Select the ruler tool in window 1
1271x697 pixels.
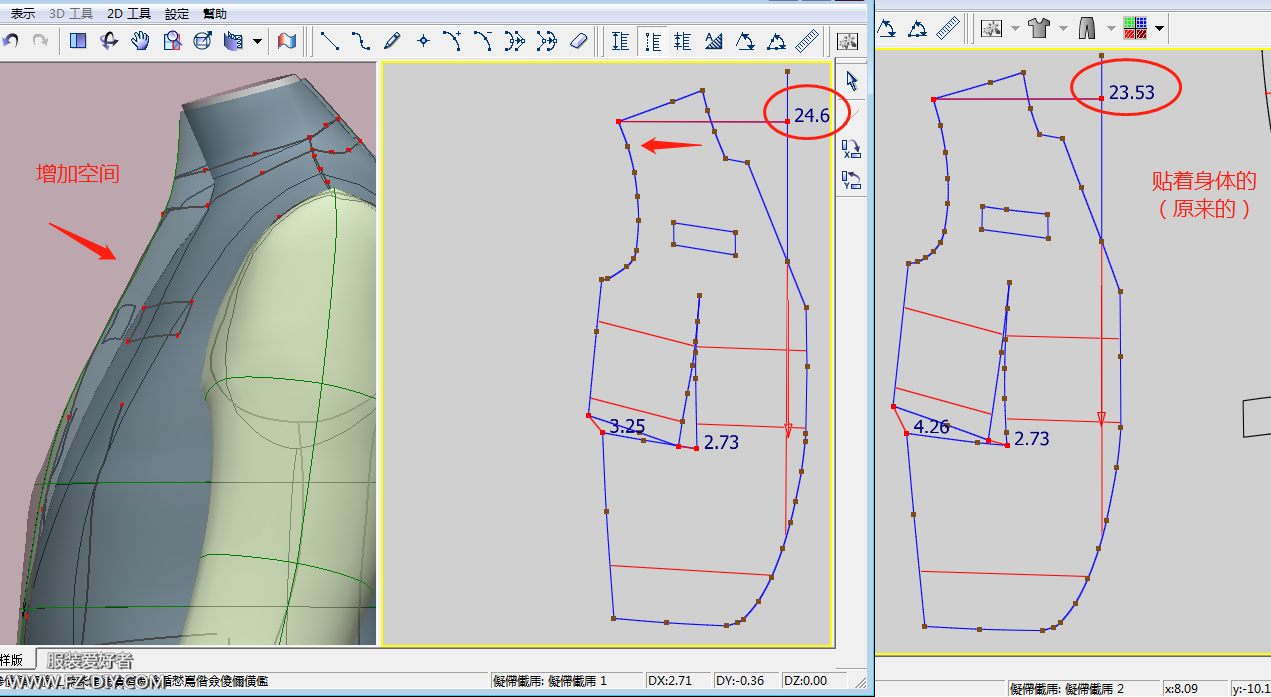tap(807, 41)
